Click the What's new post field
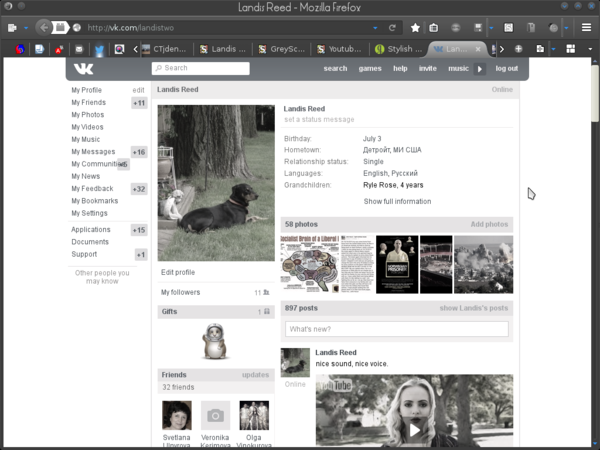This screenshot has height=450, width=600. [397, 329]
